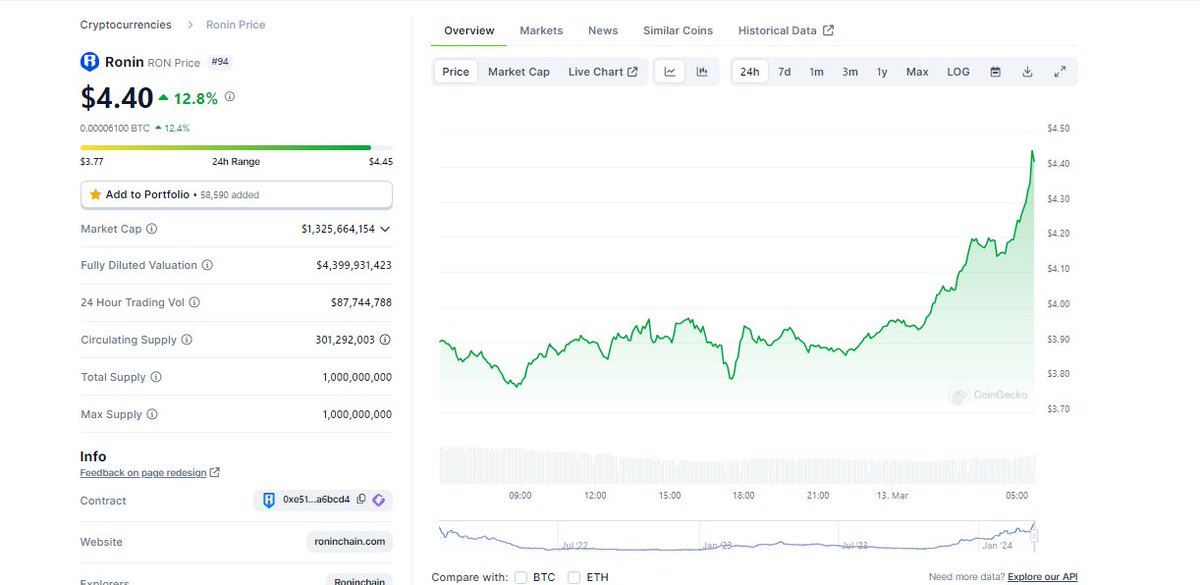
Task: Click the $4.40 price heading
Action: point(117,97)
